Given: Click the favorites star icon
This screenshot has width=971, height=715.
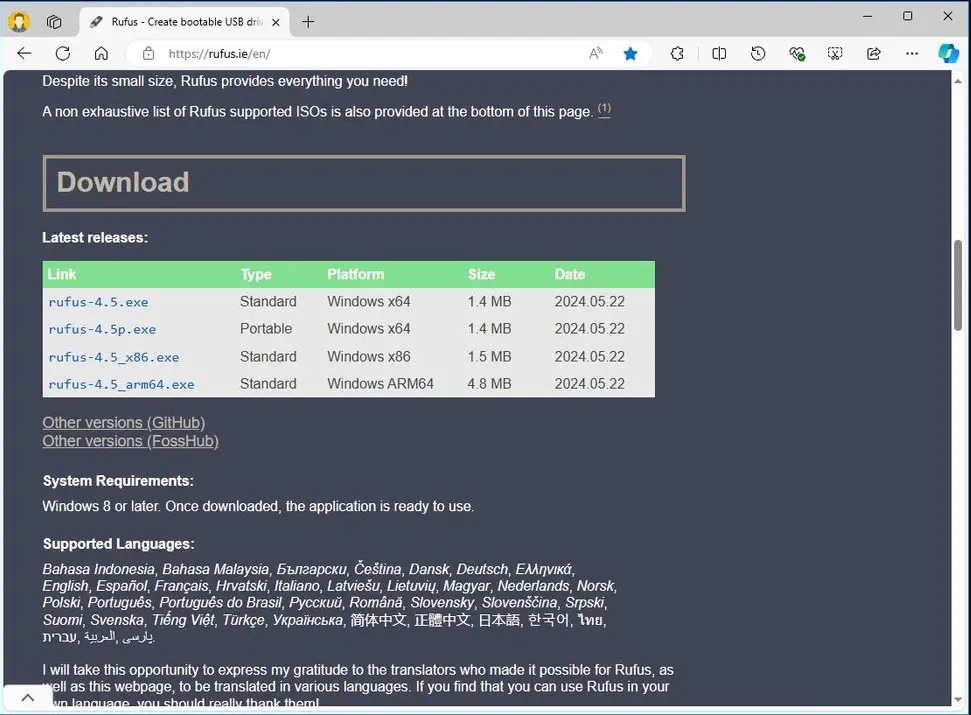Looking at the screenshot, I should coord(630,54).
